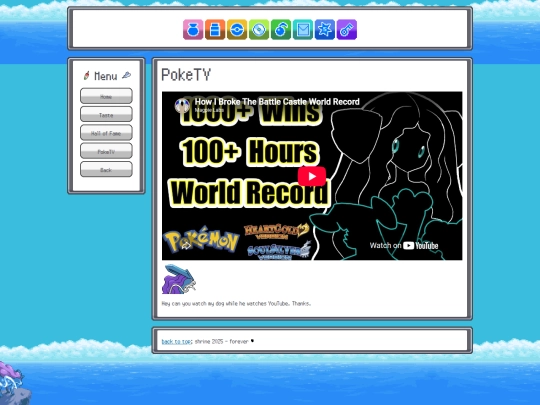Click the Suicune sprite below the video
Viewport: 540px width, 405px height.
tap(179, 279)
